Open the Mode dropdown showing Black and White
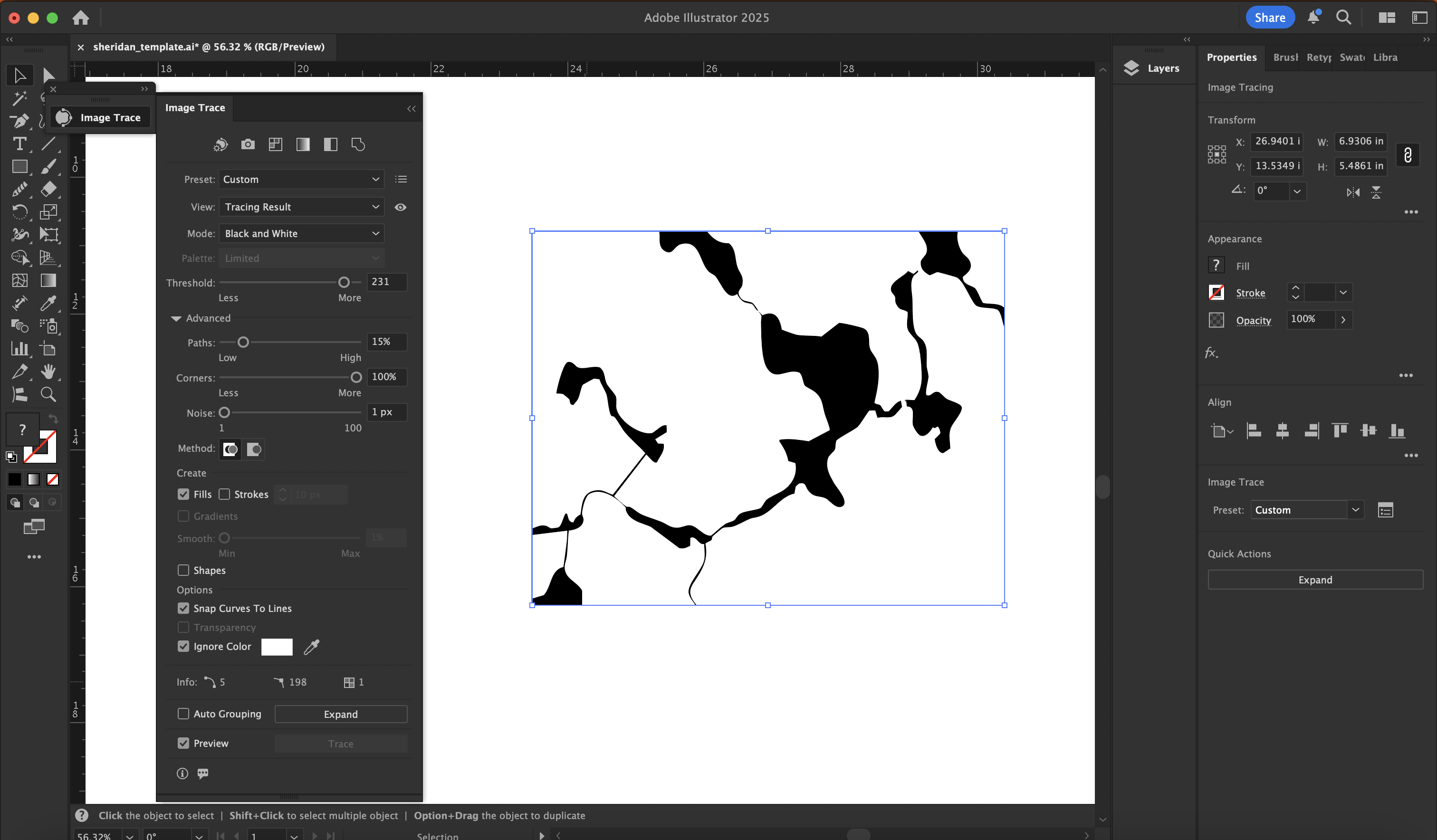 point(301,233)
